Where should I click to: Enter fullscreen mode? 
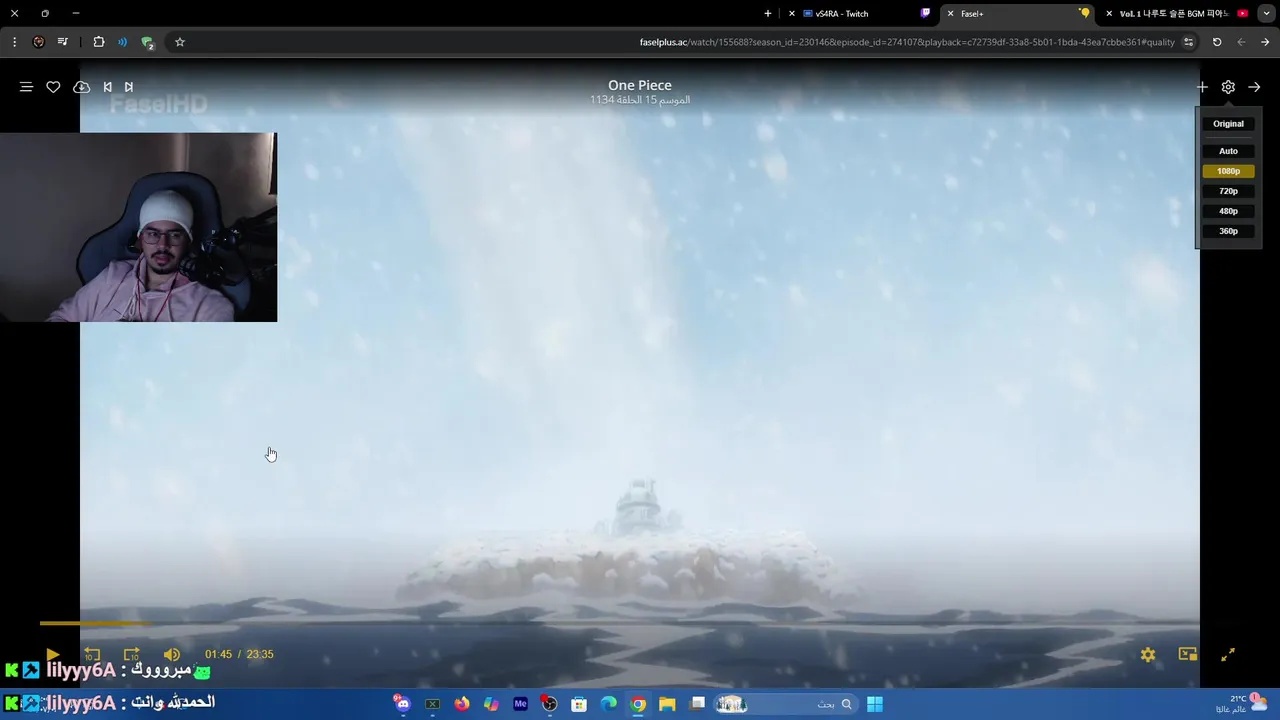(1228, 654)
